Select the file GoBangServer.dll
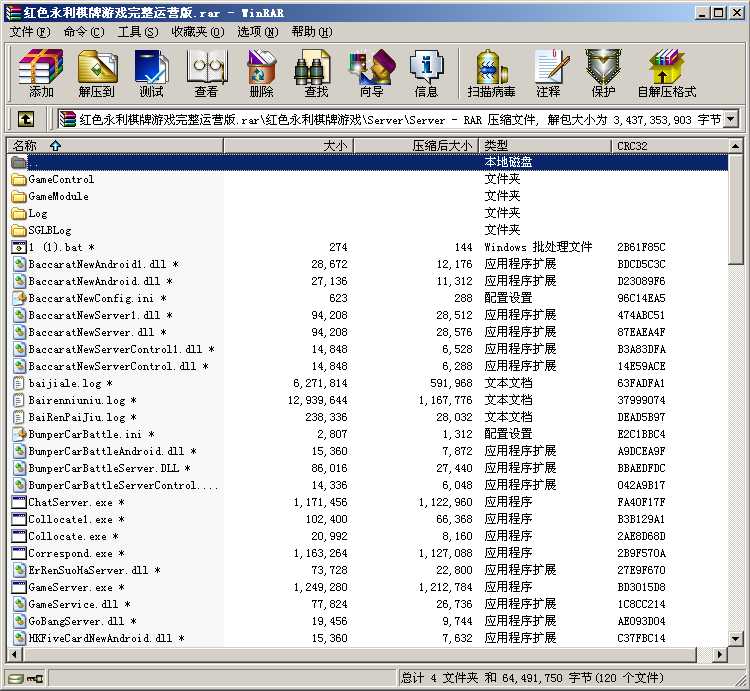This screenshot has height=691, width=750. point(82,621)
